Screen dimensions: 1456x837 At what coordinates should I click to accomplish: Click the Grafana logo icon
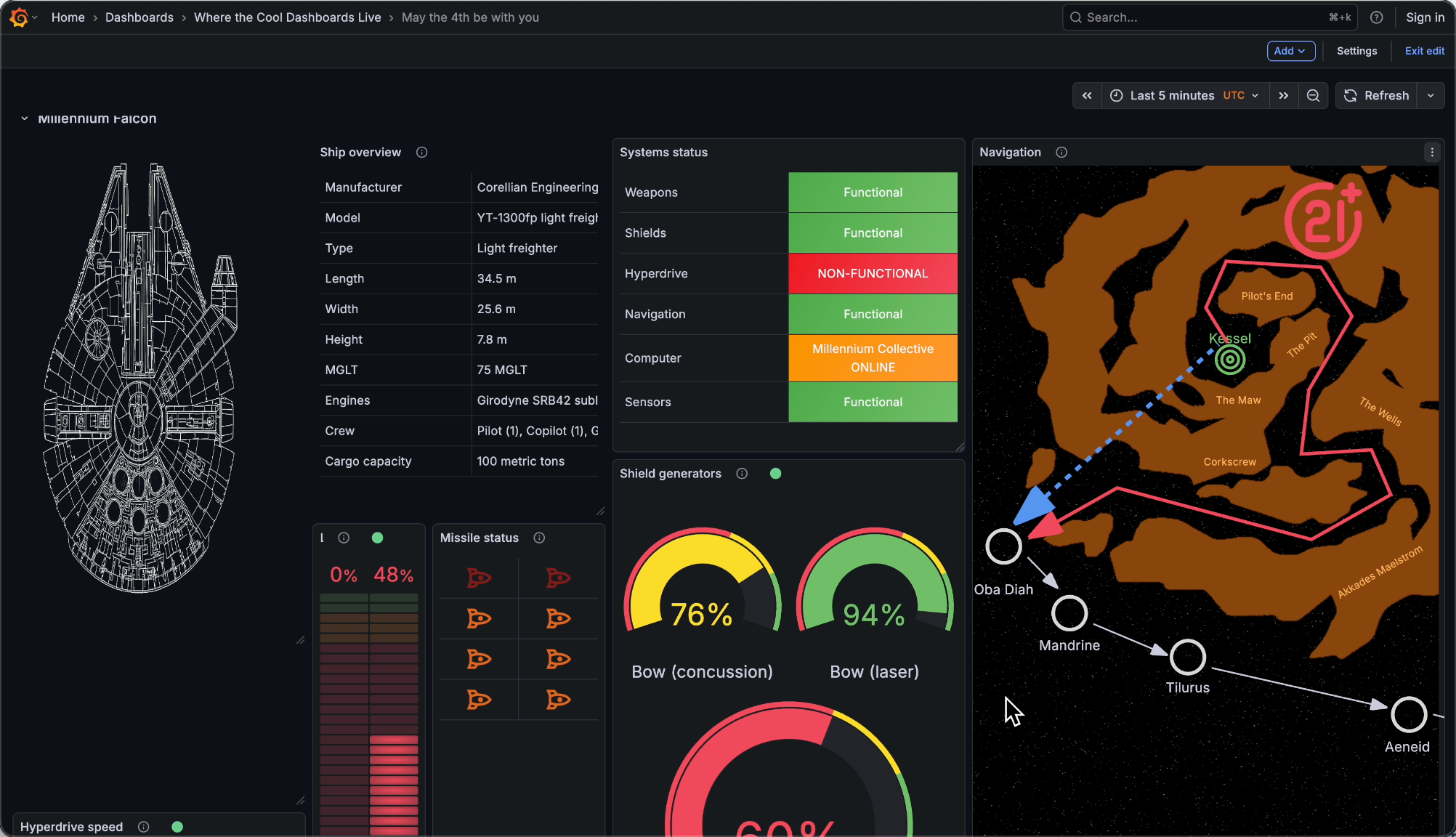pos(20,17)
